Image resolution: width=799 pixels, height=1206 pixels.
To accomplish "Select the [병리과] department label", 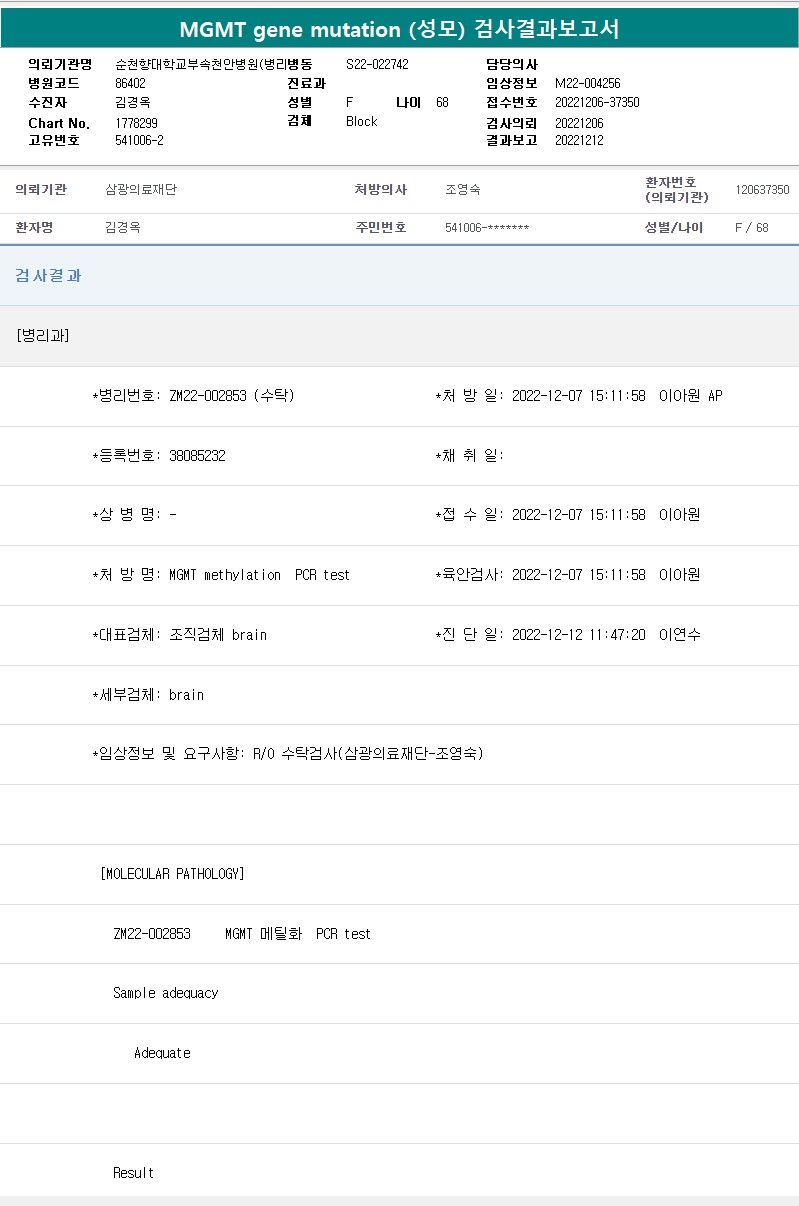I will coord(42,336).
